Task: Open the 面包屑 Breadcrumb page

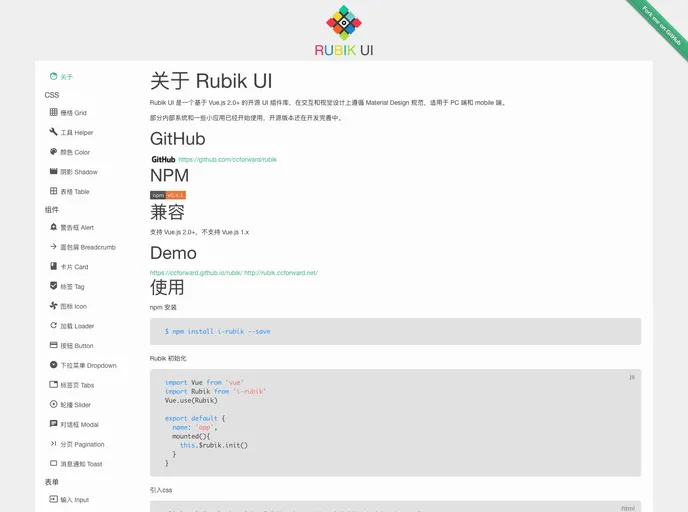Action: coord(88,247)
